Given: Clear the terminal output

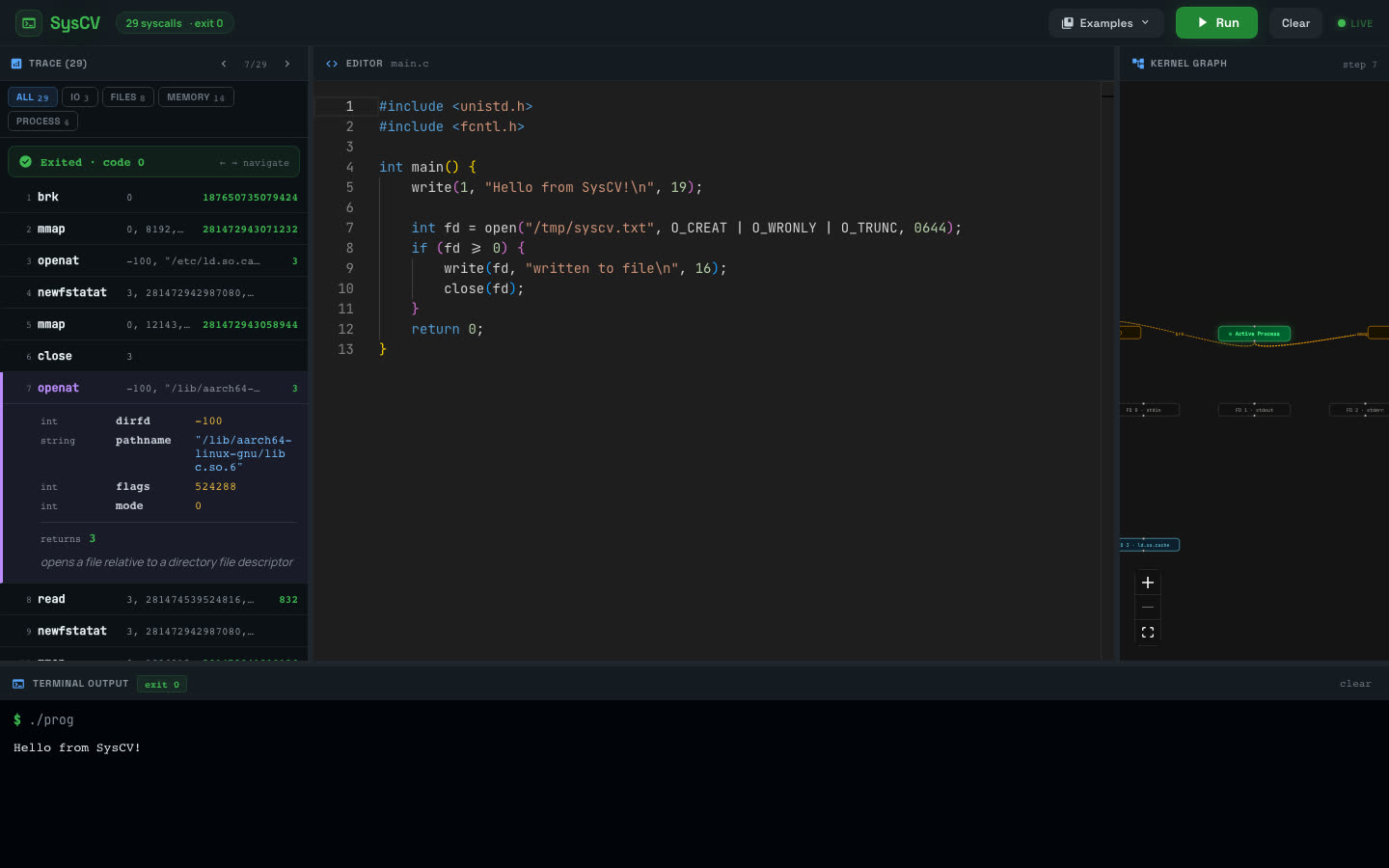Looking at the screenshot, I should [x=1355, y=684].
